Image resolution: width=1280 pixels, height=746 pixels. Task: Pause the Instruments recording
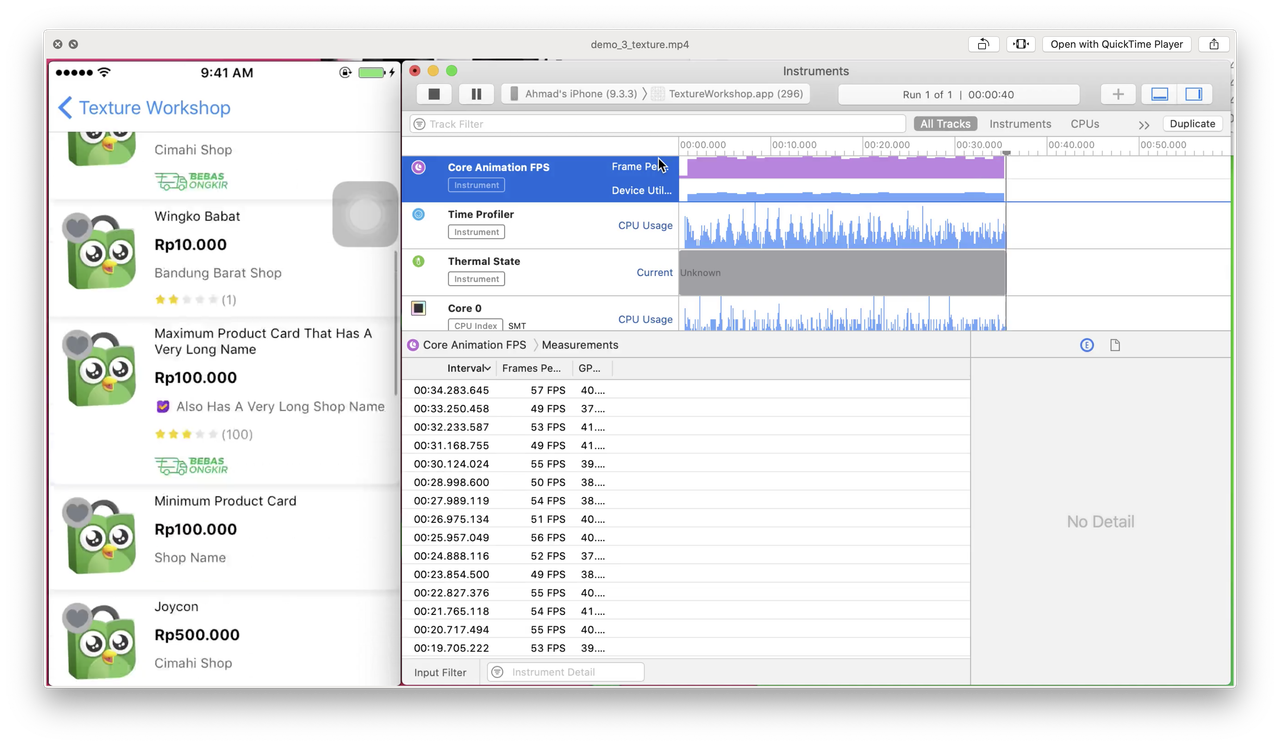click(476, 94)
